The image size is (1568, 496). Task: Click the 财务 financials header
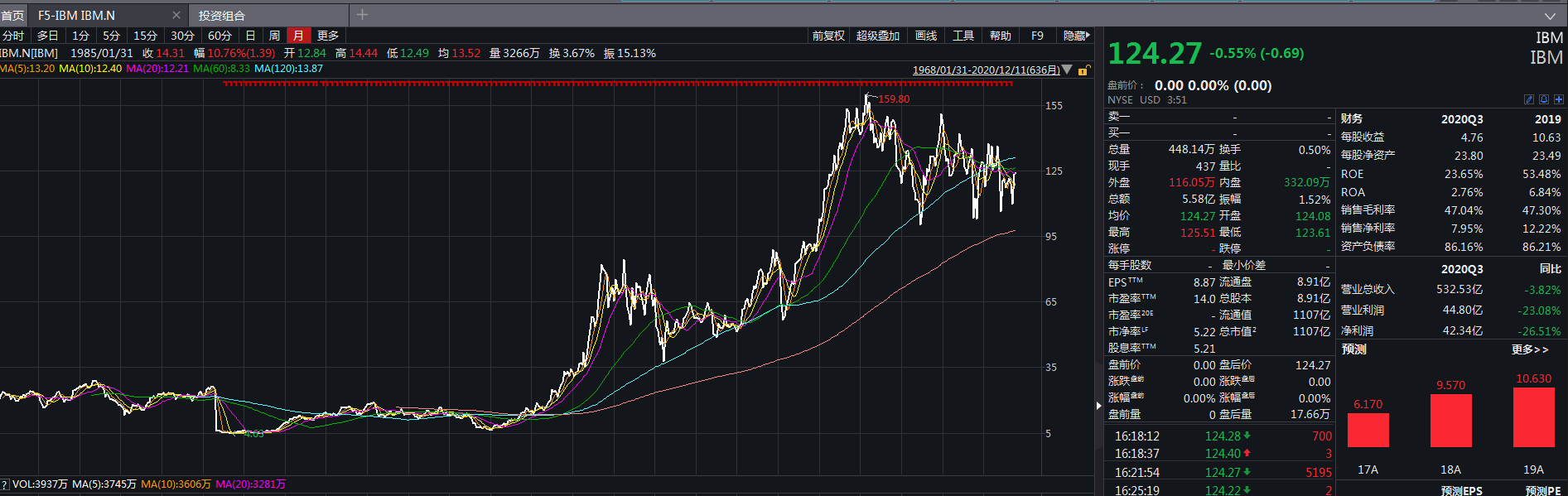tap(1352, 119)
